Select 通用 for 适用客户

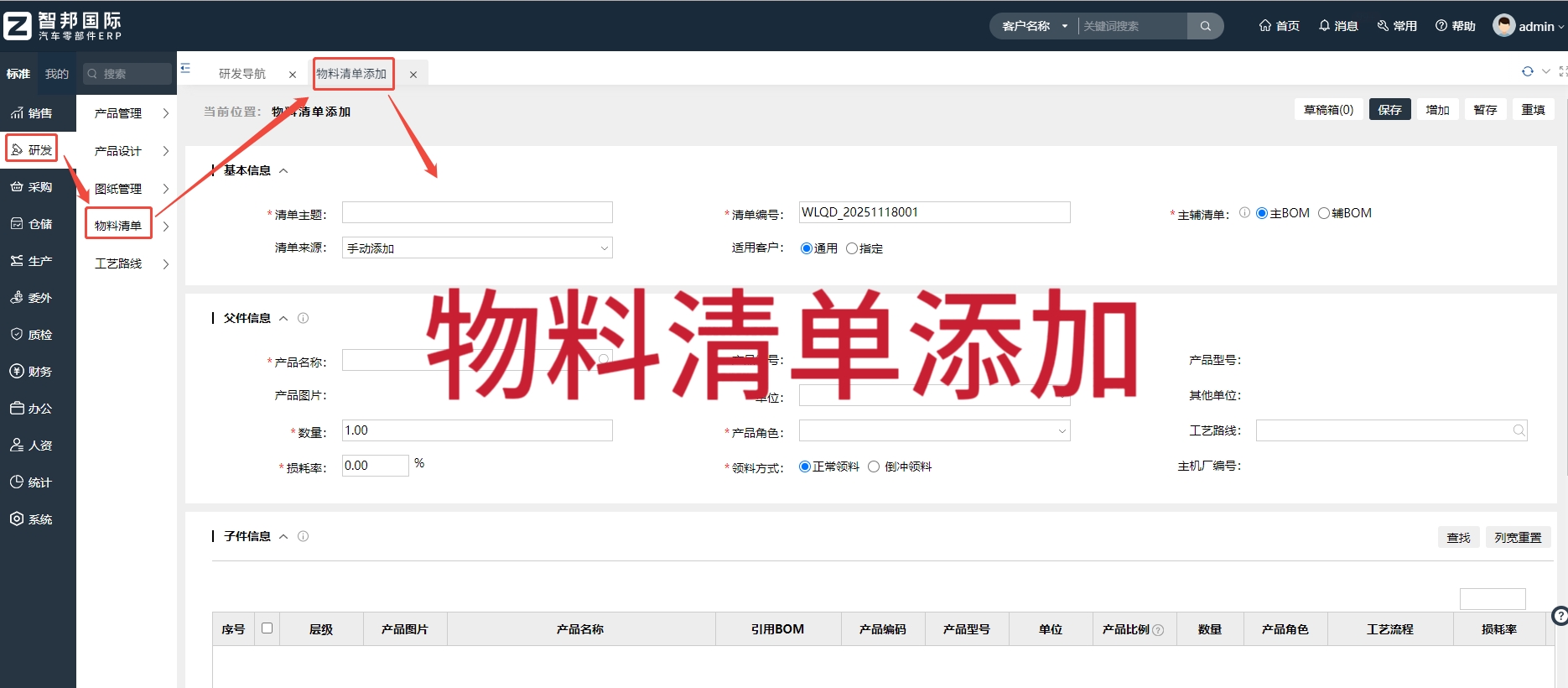(x=807, y=248)
